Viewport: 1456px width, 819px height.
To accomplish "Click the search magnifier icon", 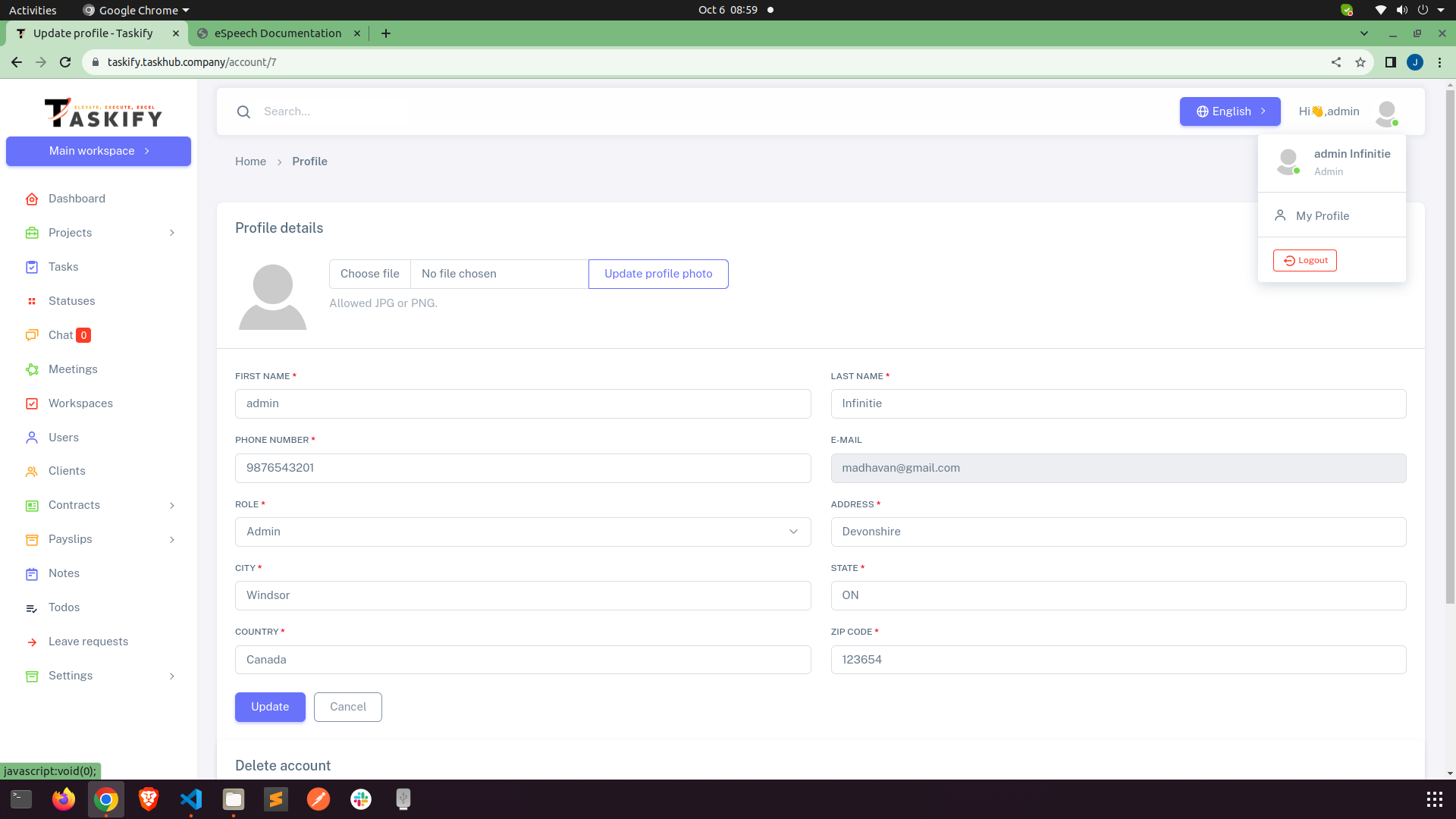I will (243, 111).
